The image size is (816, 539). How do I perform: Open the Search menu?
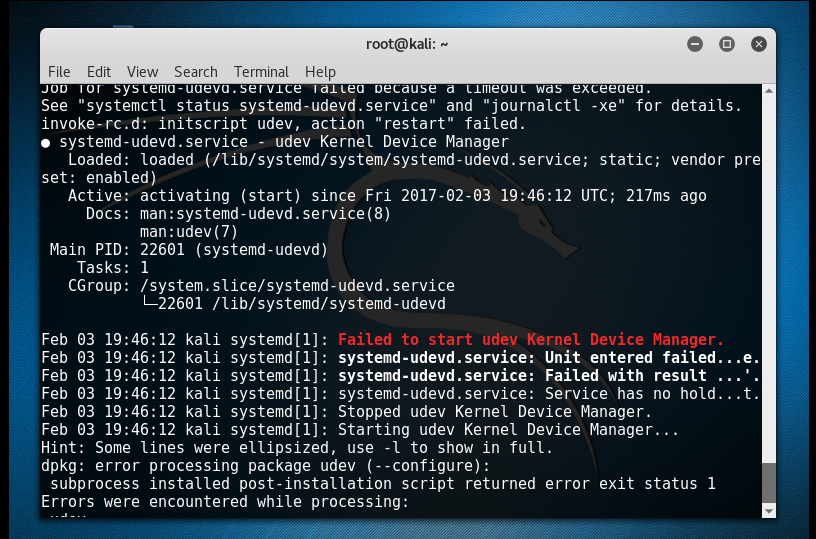click(196, 72)
